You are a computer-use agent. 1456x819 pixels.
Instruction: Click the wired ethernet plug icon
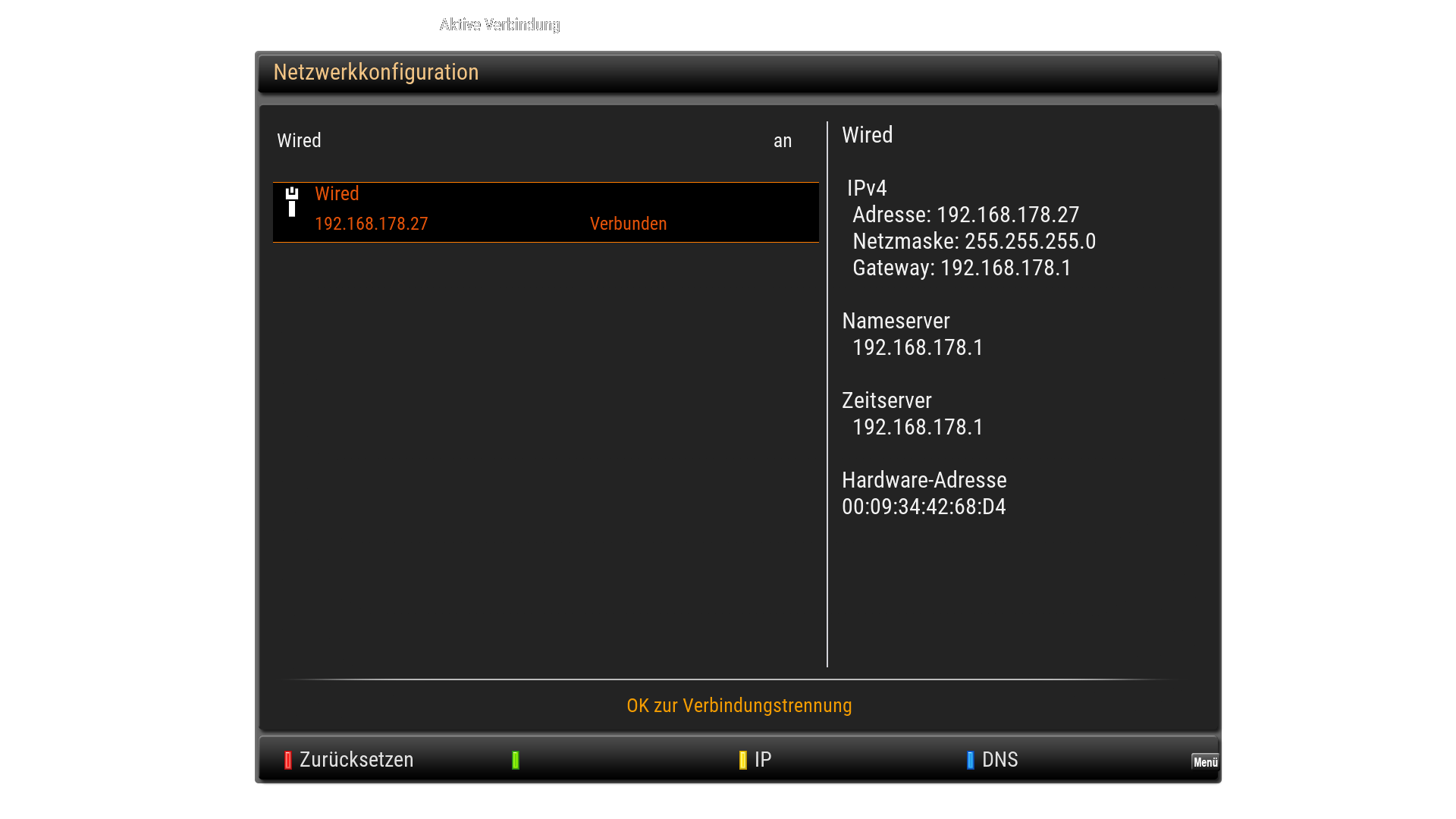(x=292, y=202)
